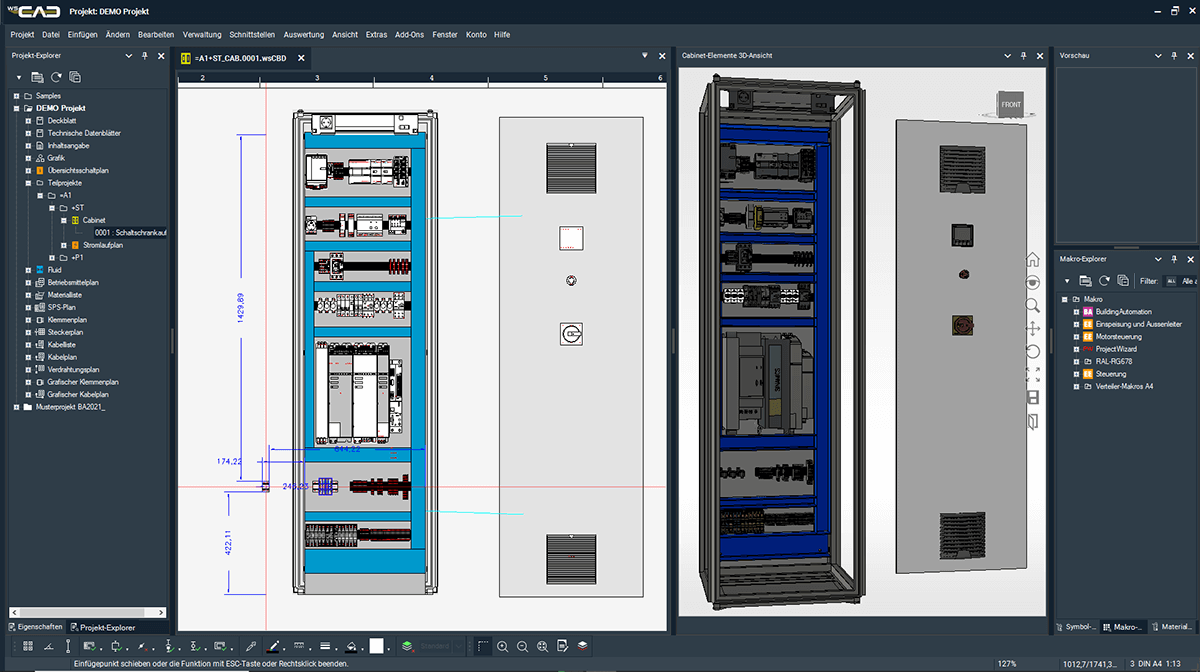Select the eyedropper tool in bottom toolbar
This screenshot has height=672, width=1200.
[251, 647]
